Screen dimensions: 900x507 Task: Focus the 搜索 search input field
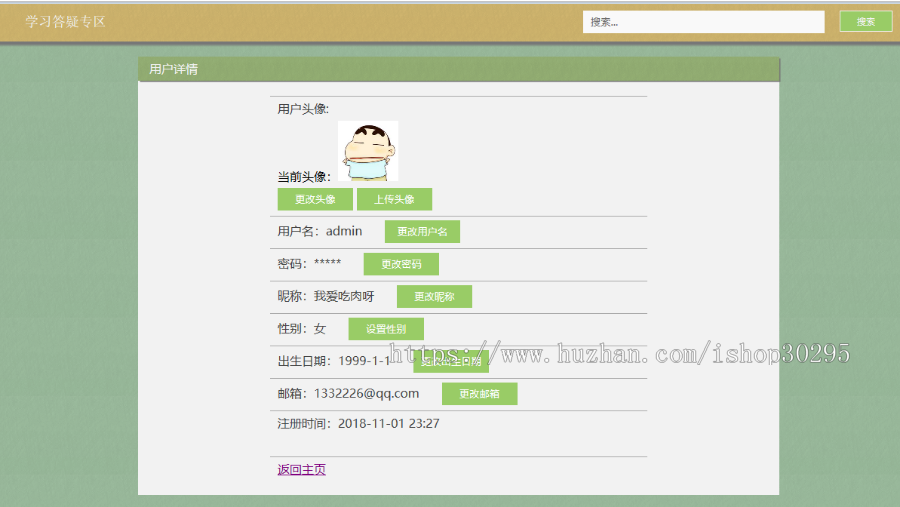[704, 22]
